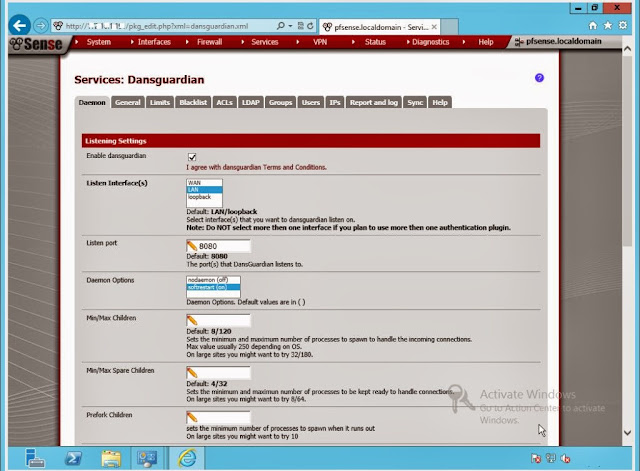
Task: Click the pfsense.localdomain hostname link
Action: point(563,41)
